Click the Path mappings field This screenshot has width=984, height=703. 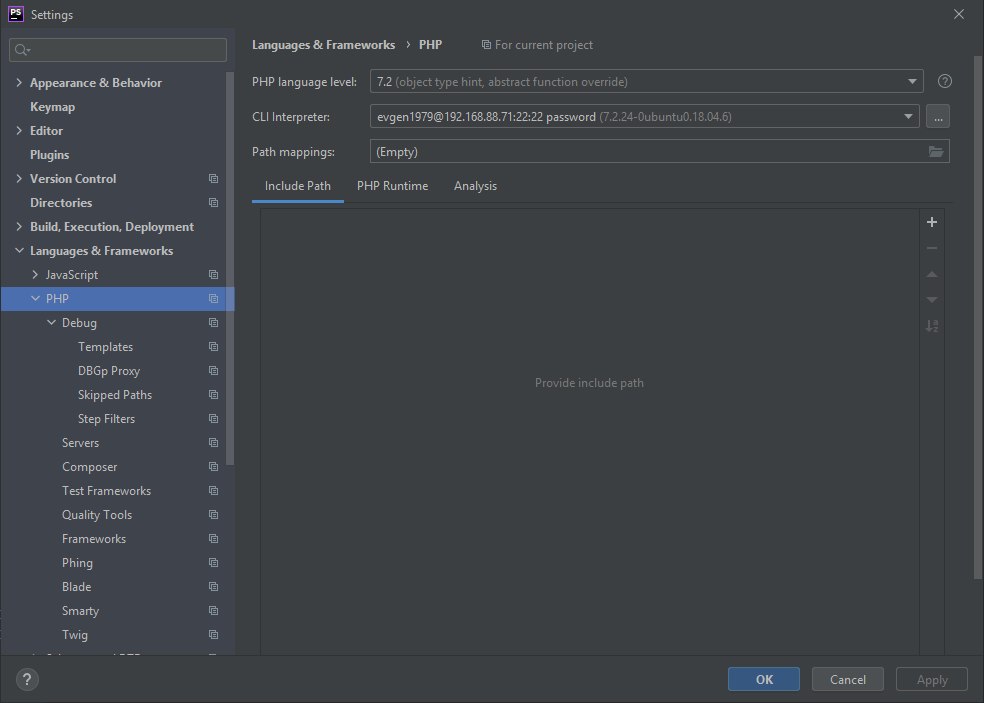(x=660, y=152)
